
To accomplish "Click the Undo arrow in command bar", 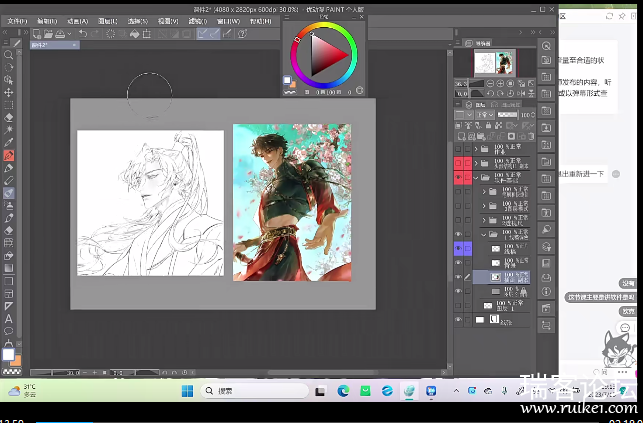I will click(83, 34).
